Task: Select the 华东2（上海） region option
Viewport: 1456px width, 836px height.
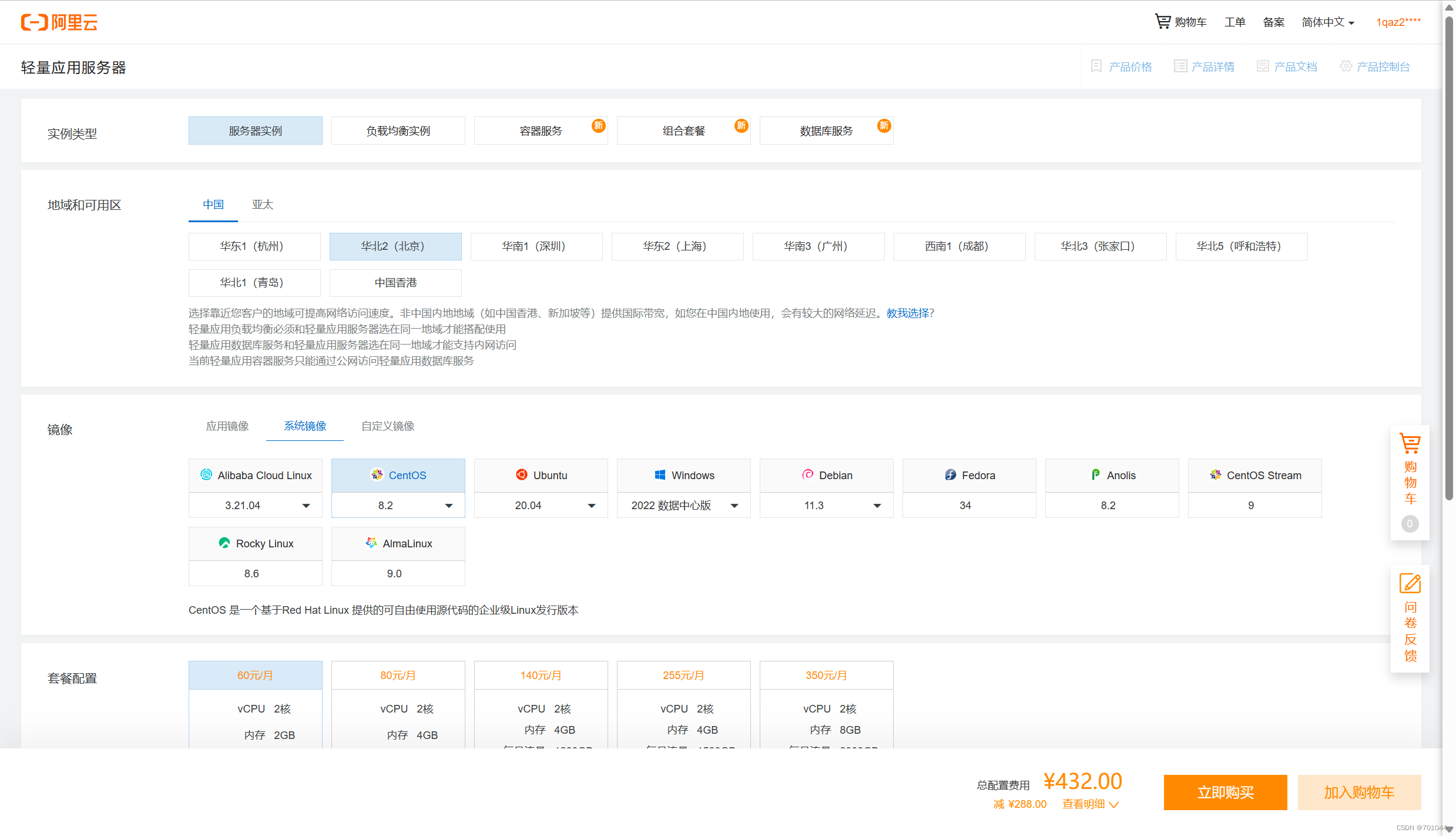Action: click(677, 246)
